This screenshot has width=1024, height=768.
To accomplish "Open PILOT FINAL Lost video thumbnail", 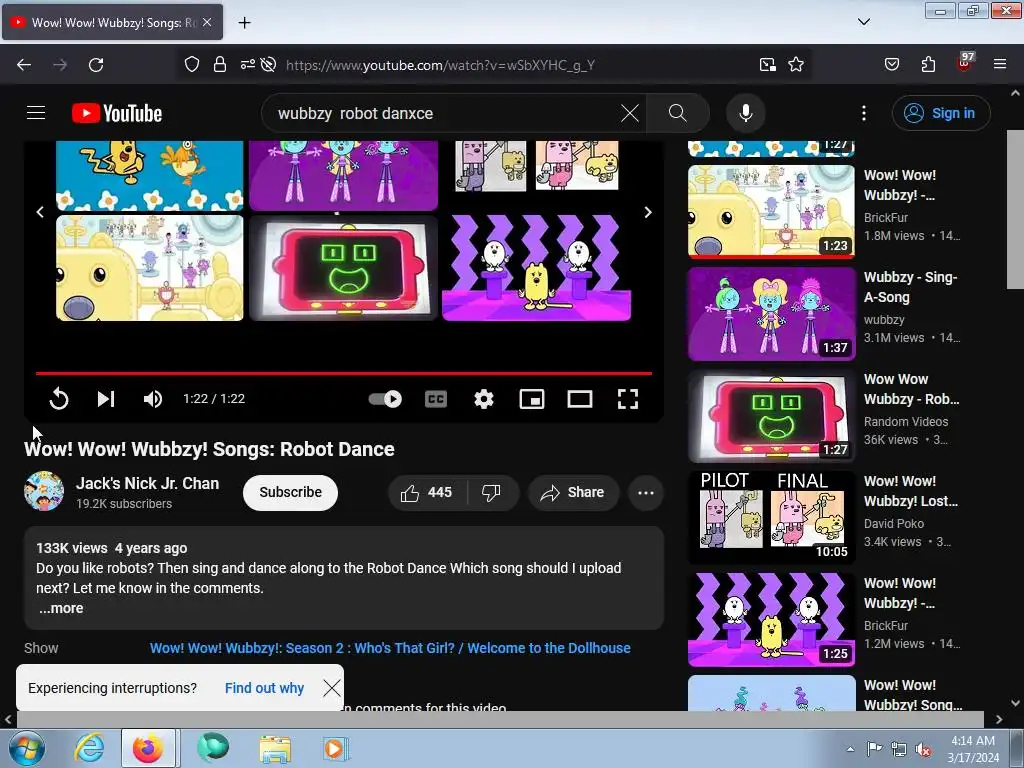I will [771, 517].
